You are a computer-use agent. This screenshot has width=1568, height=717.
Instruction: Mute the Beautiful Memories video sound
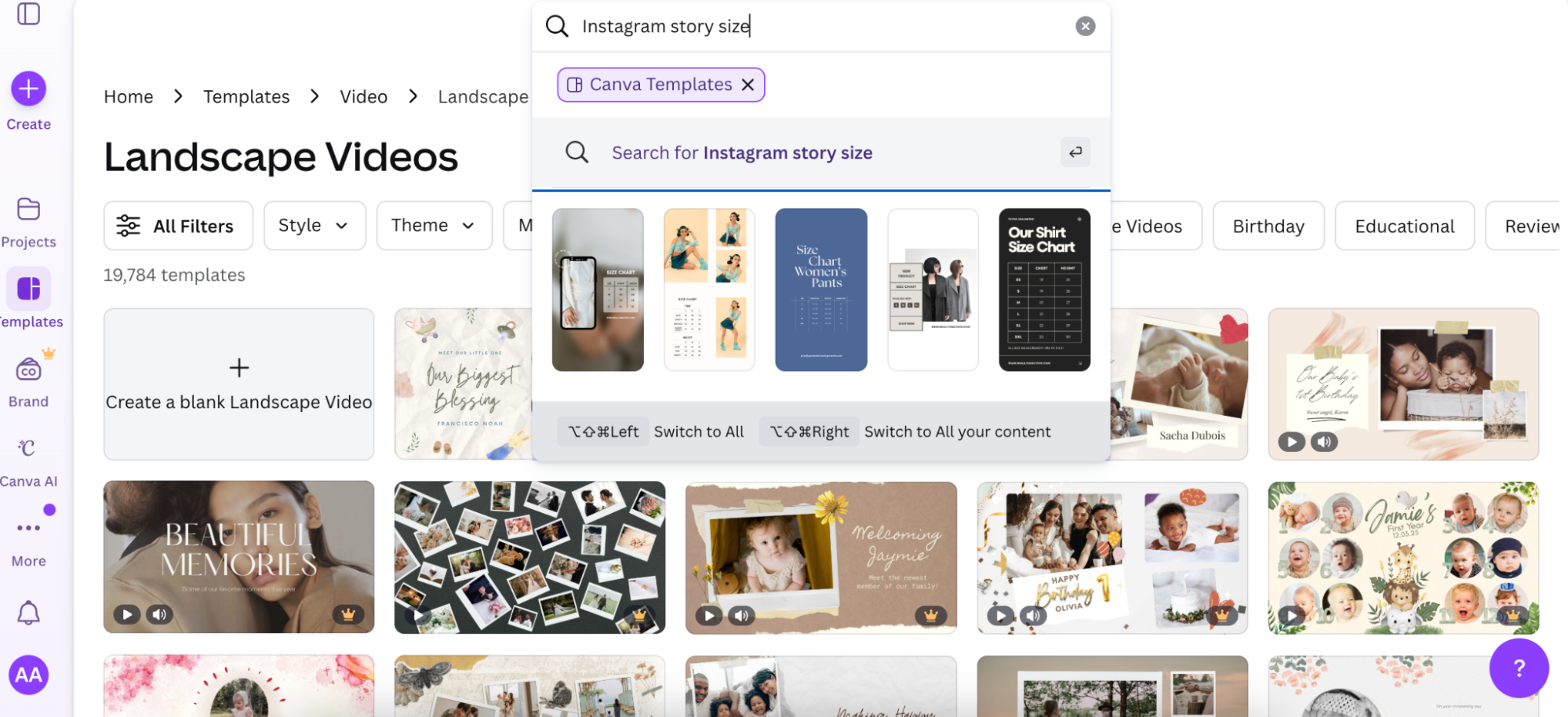(x=159, y=614)
